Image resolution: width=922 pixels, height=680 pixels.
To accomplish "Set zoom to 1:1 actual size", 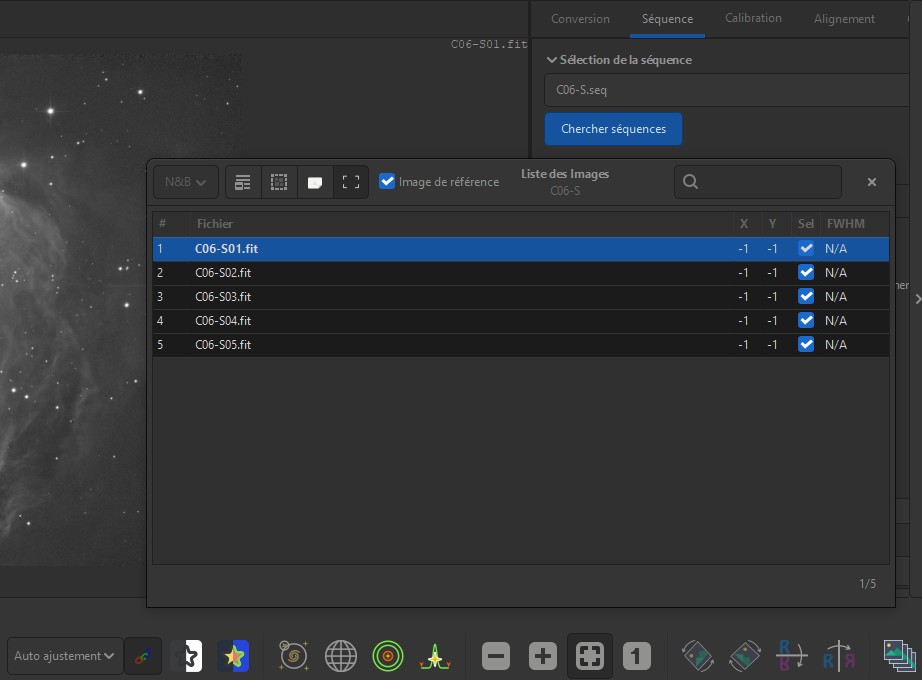I will (637, 656).
